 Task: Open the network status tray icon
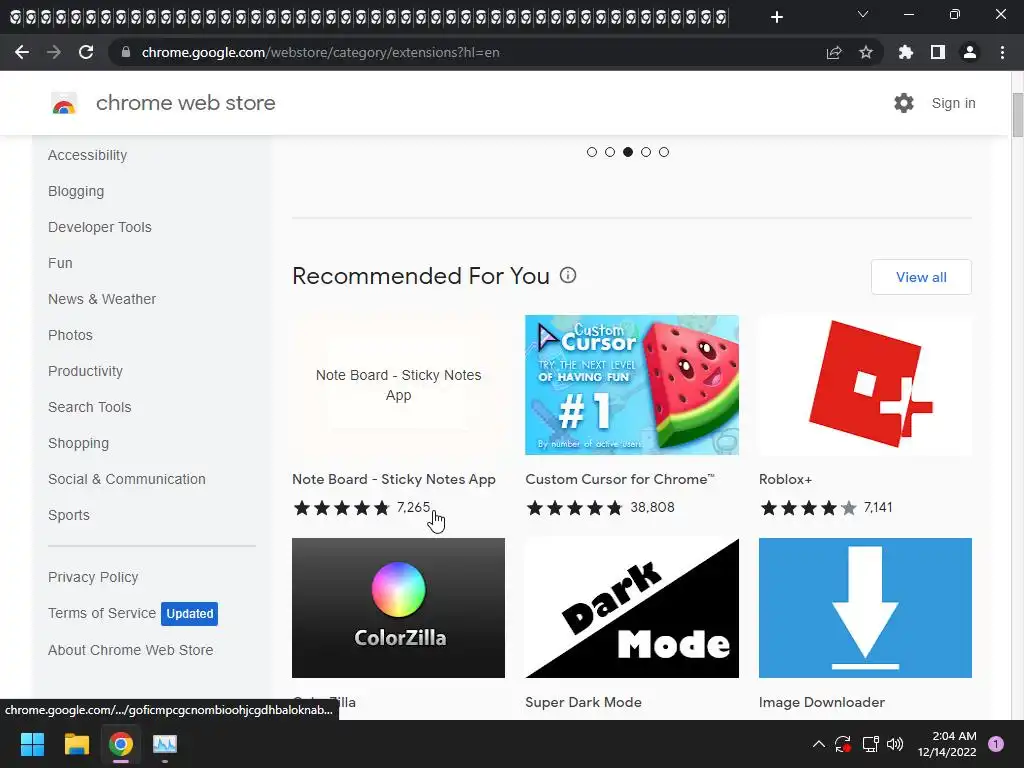[x=870, y=744]
